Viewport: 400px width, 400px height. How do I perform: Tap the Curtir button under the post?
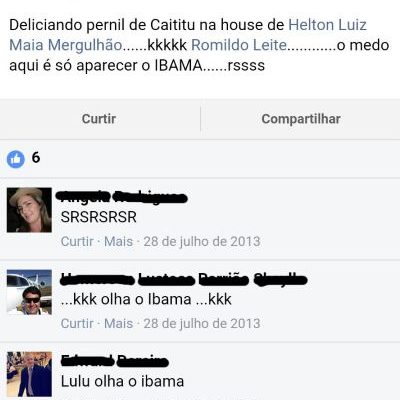(x=99, y=119)
